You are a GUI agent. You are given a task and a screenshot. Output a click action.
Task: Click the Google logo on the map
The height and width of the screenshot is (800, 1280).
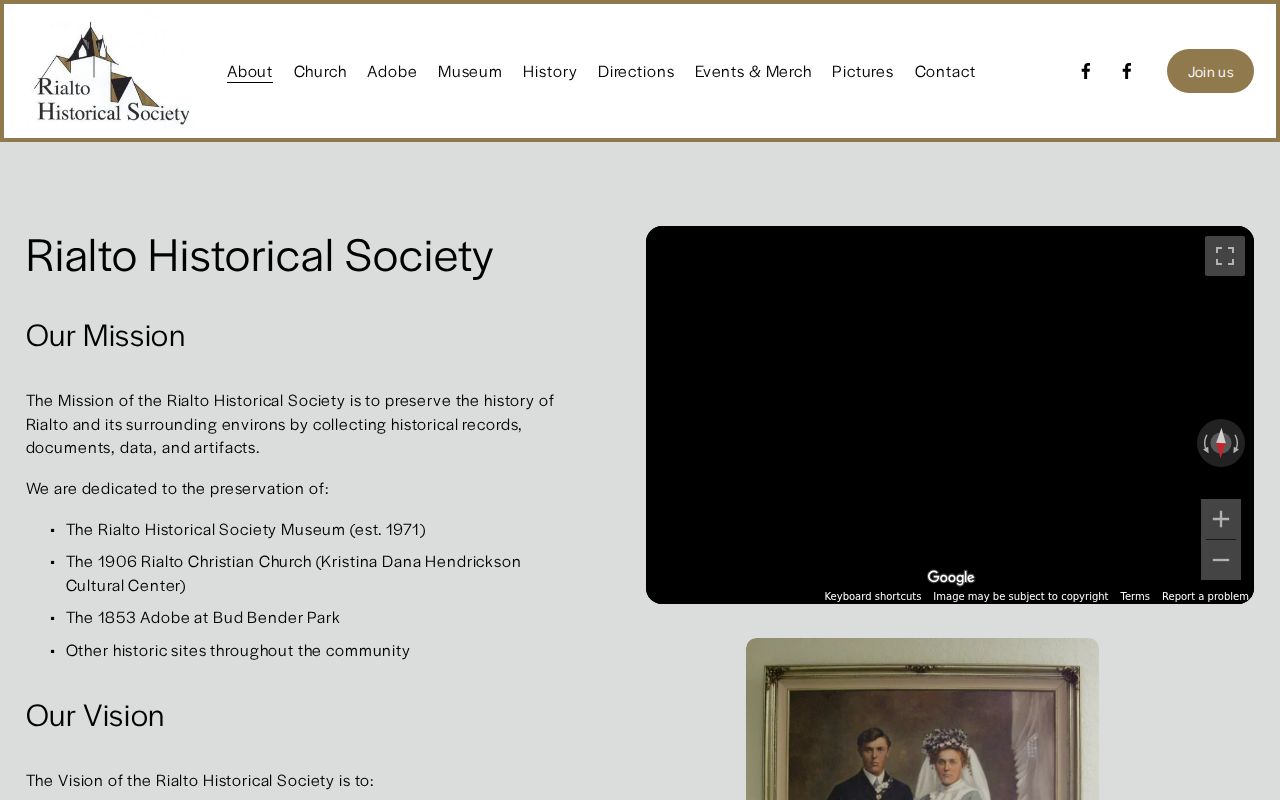click(x=951, y=577)
